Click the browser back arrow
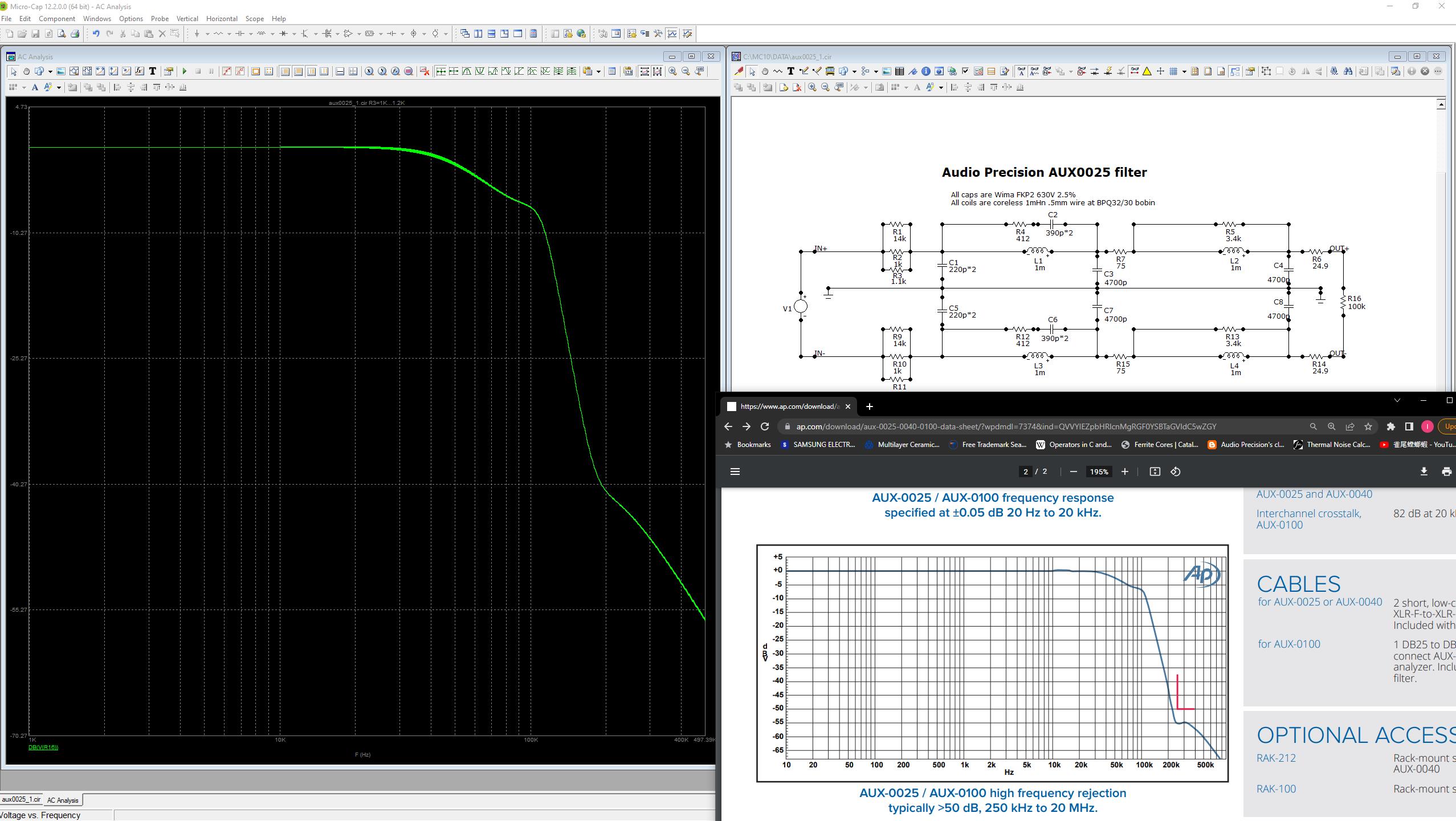This screenshot has width=1456, height=821. click(x=728, y=426)
